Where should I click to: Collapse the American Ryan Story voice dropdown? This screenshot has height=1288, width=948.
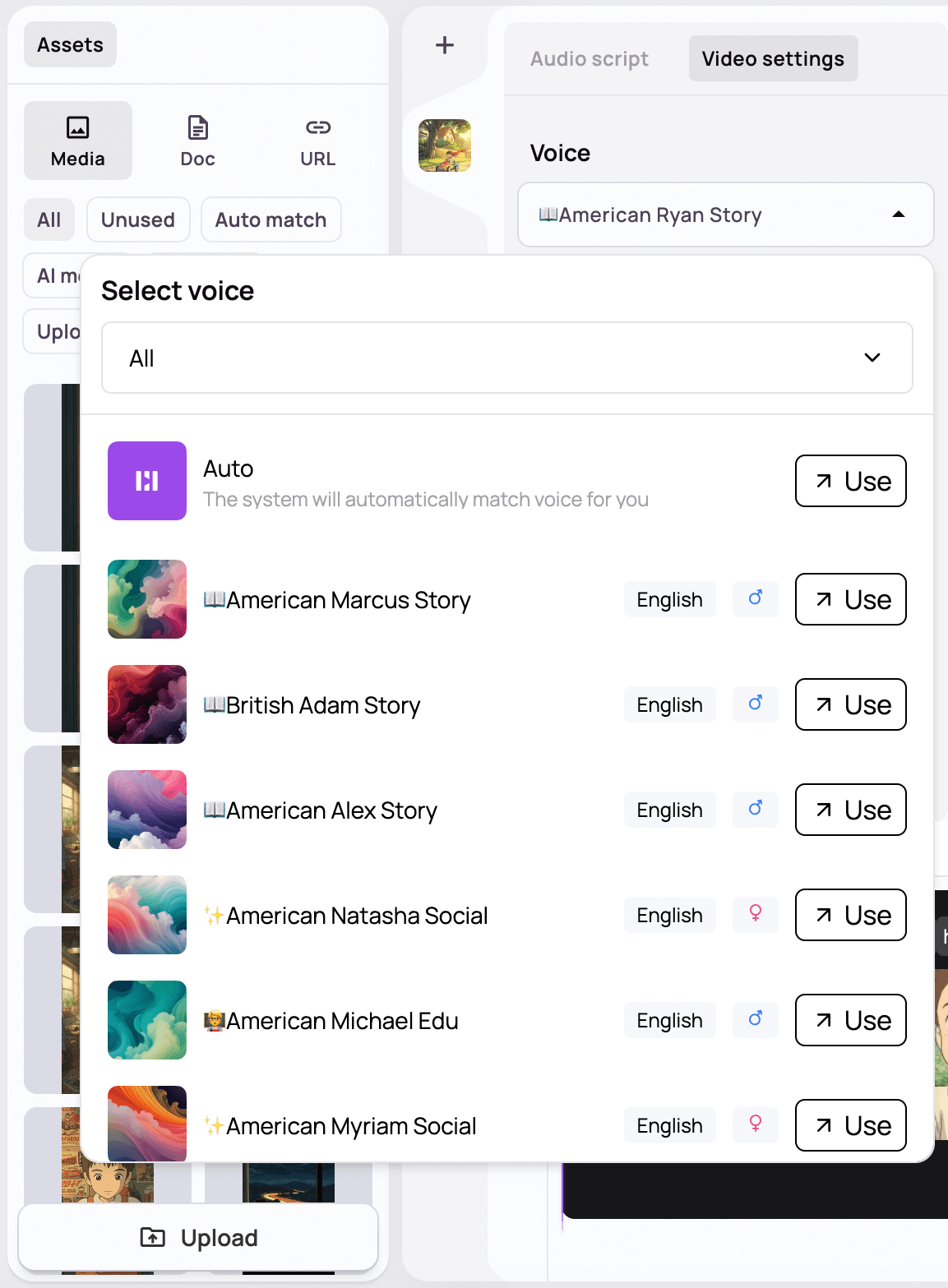point(726,215)
